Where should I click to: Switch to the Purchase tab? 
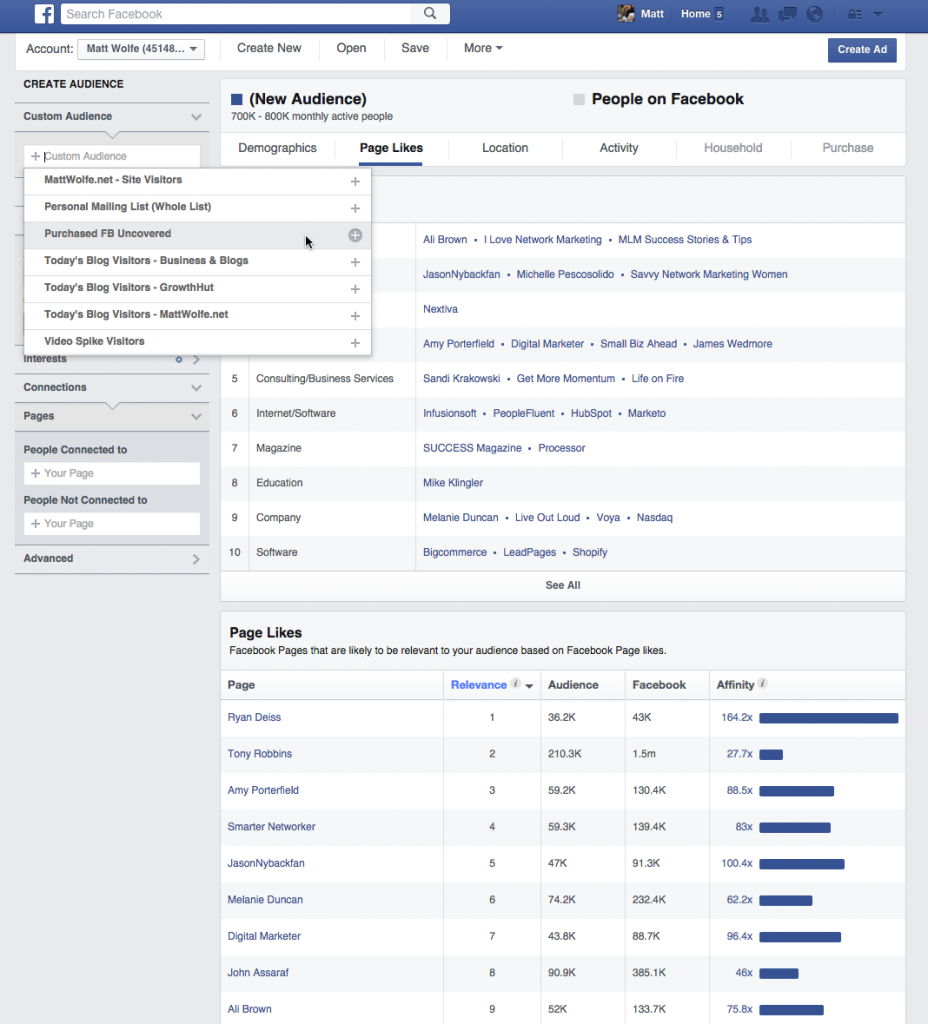pos(848,148)
